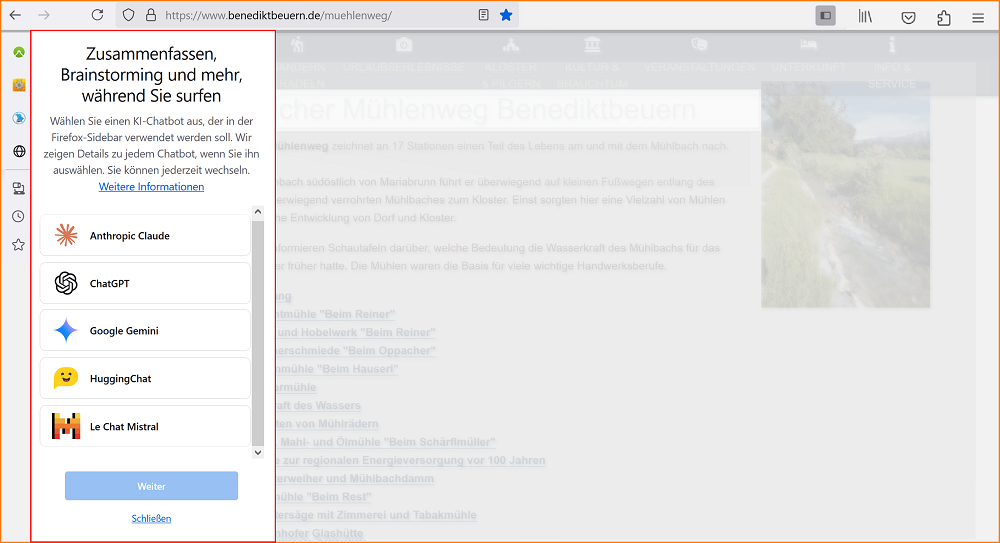Reload the current page
The height and width of the screenshot is (543, 1000).
click(97, 15)
